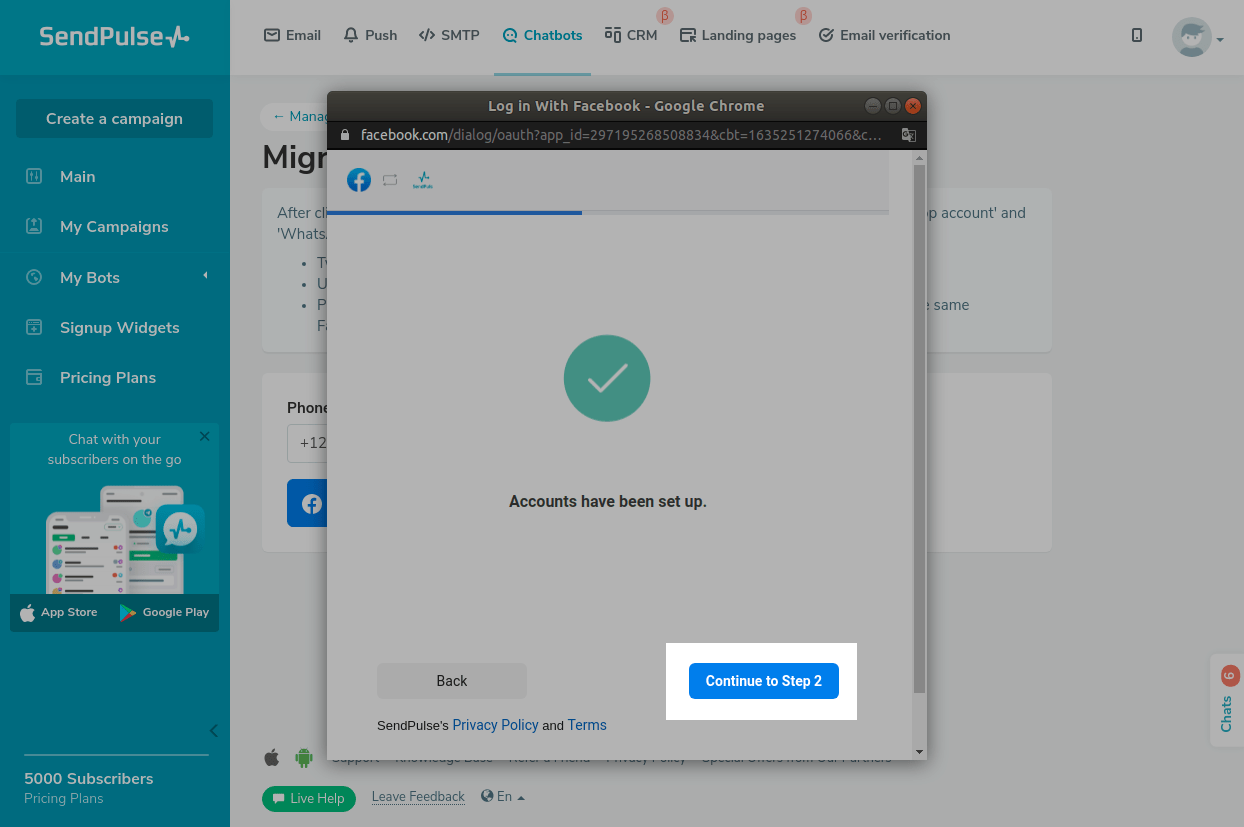The image size is (1244, 827).
Task: Click the 5000 Subscribers label
Action: [89, 778]
